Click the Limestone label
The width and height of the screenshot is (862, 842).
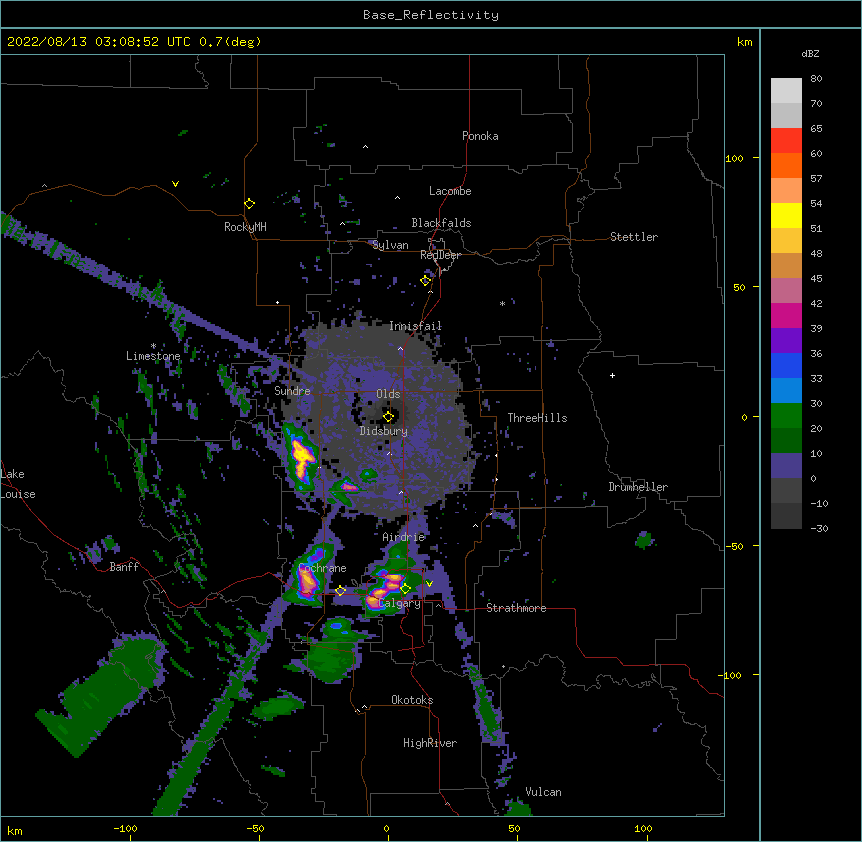153,356
